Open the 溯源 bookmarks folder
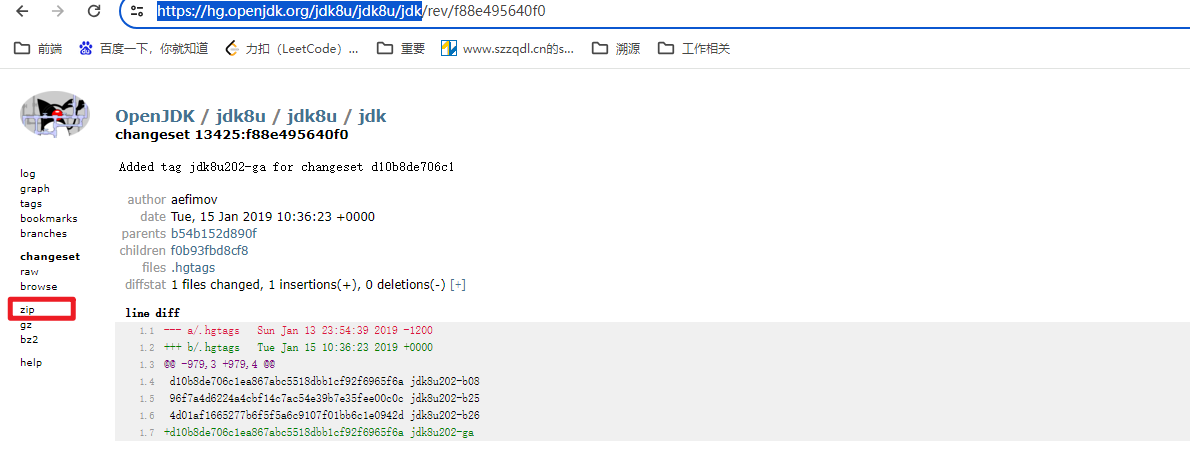1190x466 pixels. pos(615,49)
